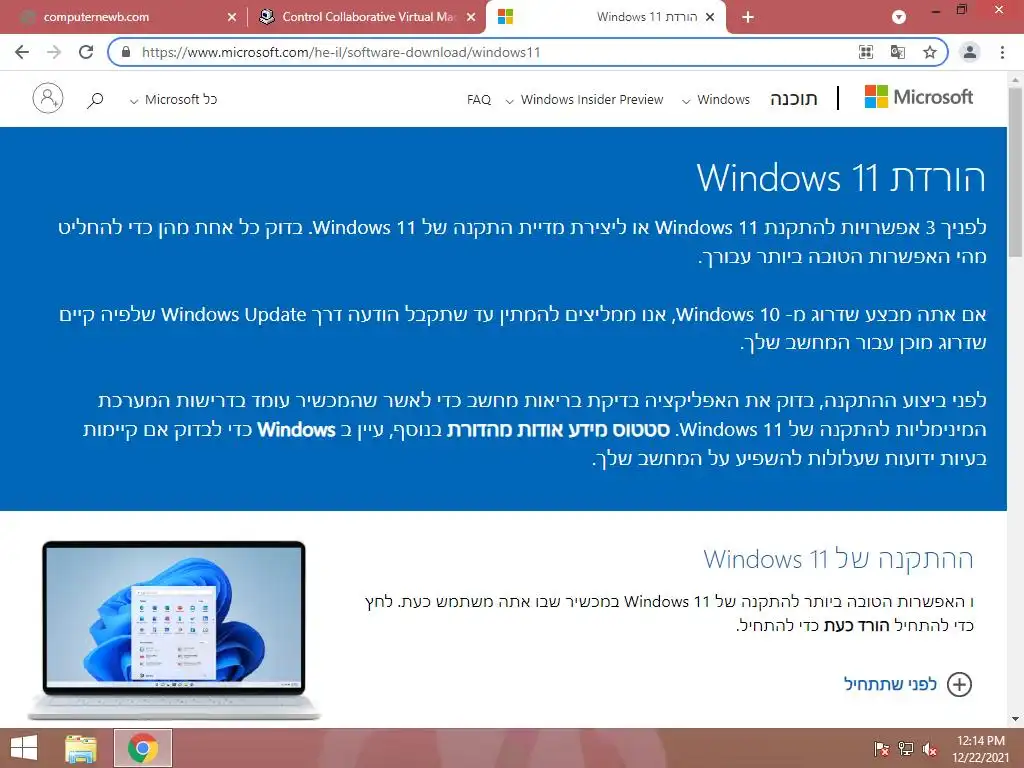
Task: Click the הורדת Windows 11 heading
Action: pyautogui.click(x=840, y=178)
